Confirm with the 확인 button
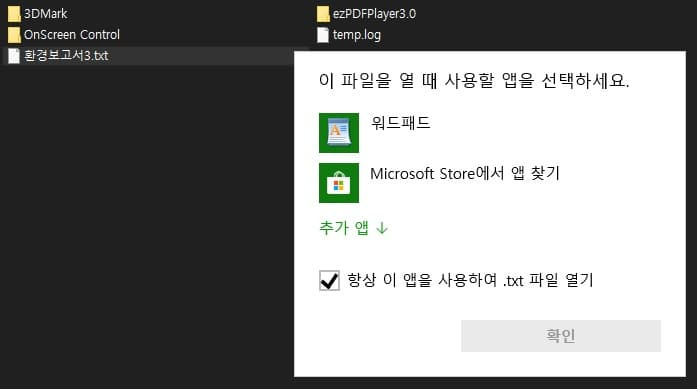Image resolution: width=697 pixels, height=389 pixels. pos(561,336)
